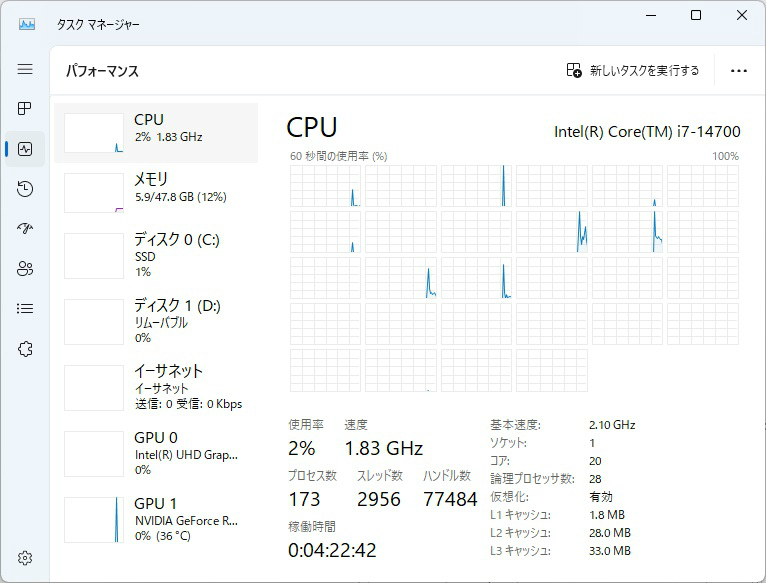Select ディスク 0 (C:) SSD entry
Screen dimensions: 766x583
155,256
